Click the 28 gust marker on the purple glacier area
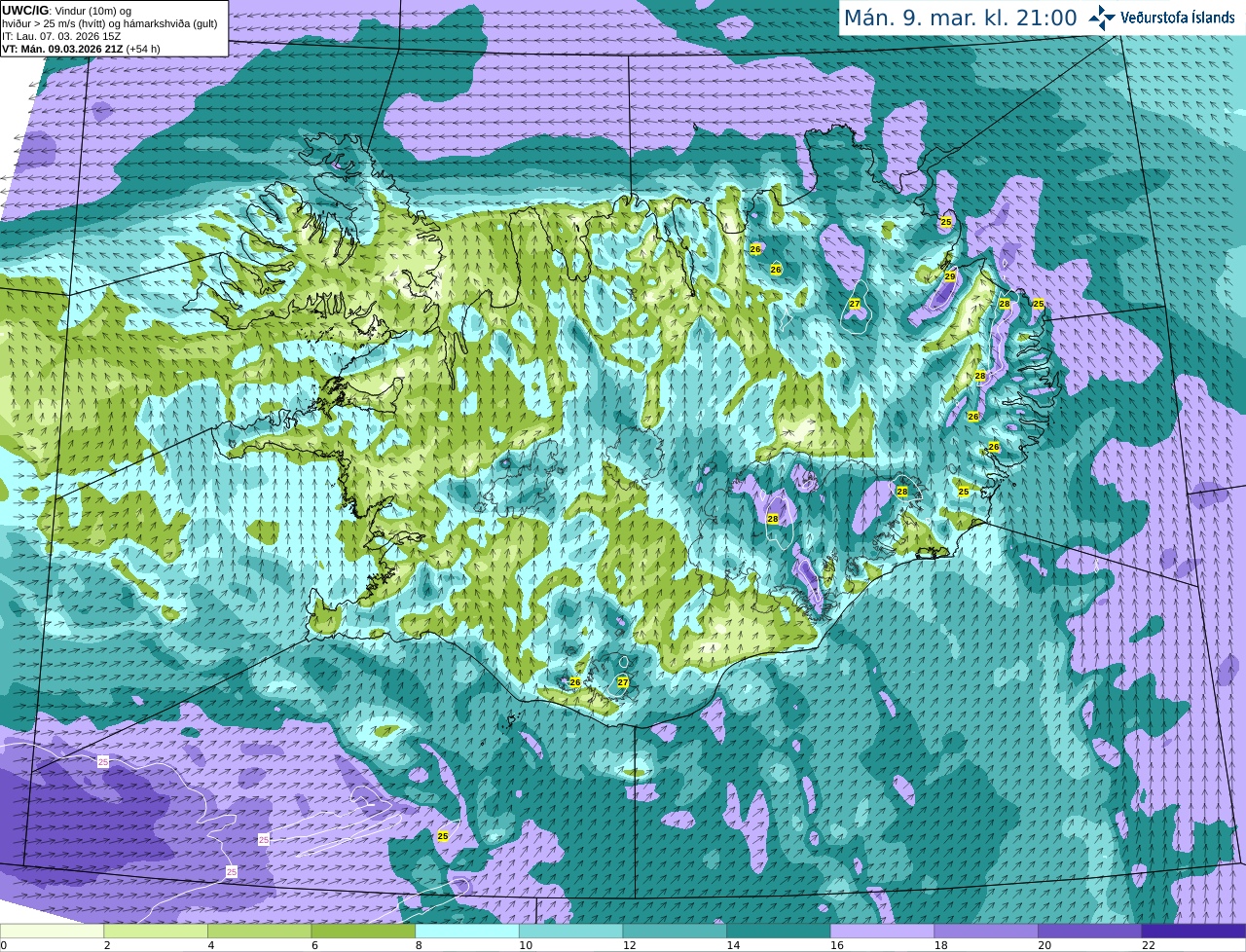This screenshot has height=952, width=1246. pos(773,519)
